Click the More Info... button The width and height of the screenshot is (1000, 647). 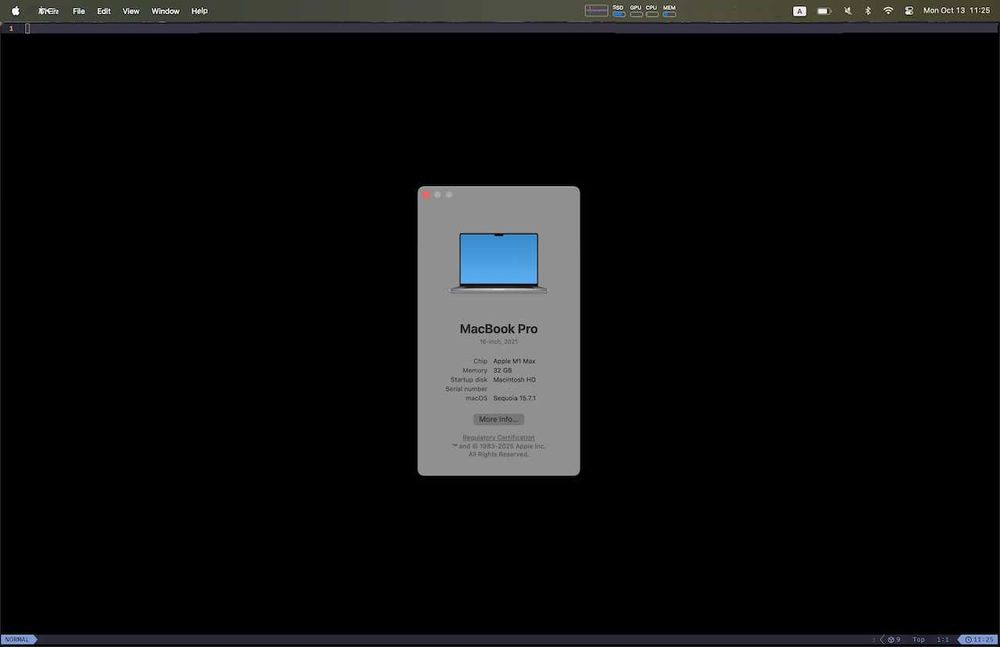[498, 419]
